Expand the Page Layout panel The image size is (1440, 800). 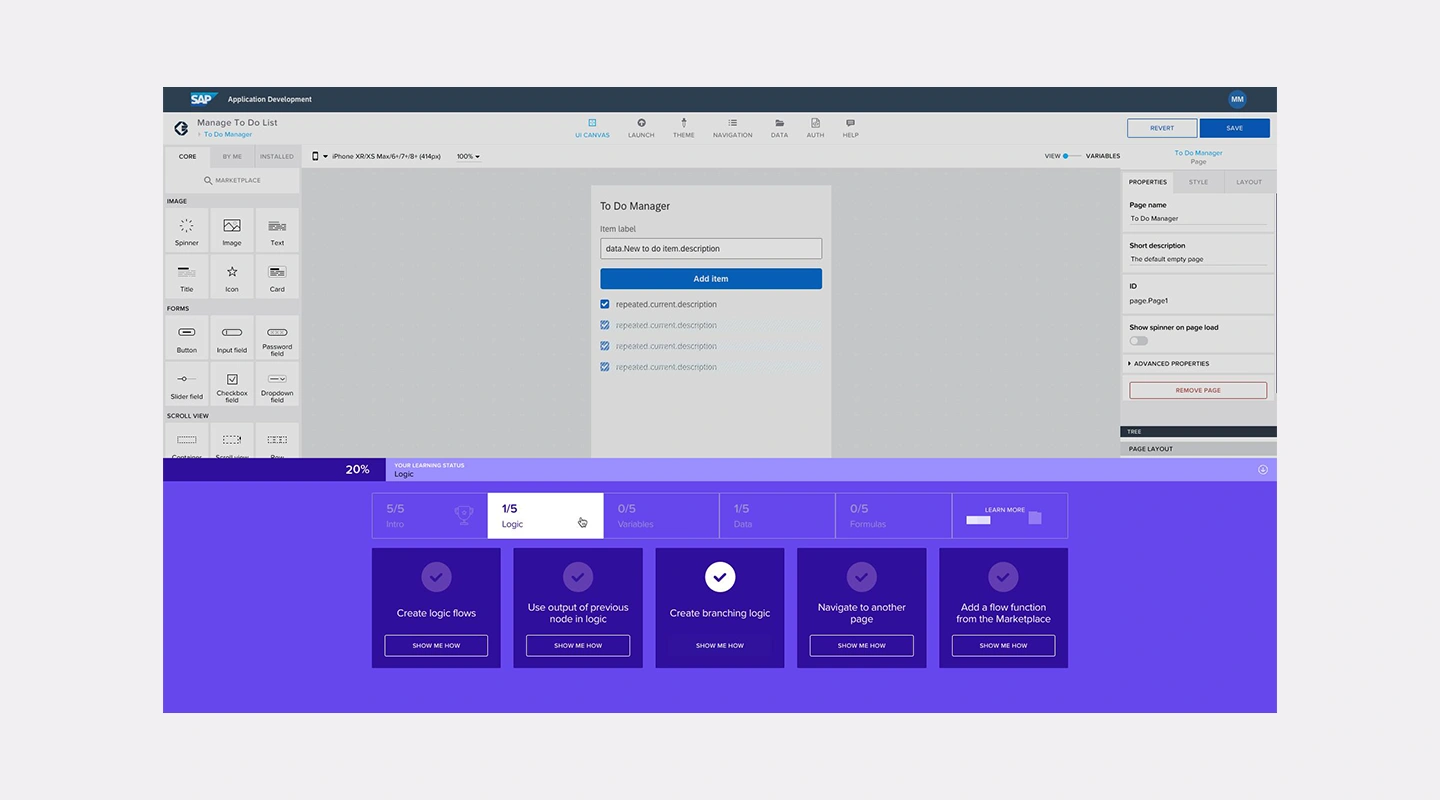tap(1198, 449)
